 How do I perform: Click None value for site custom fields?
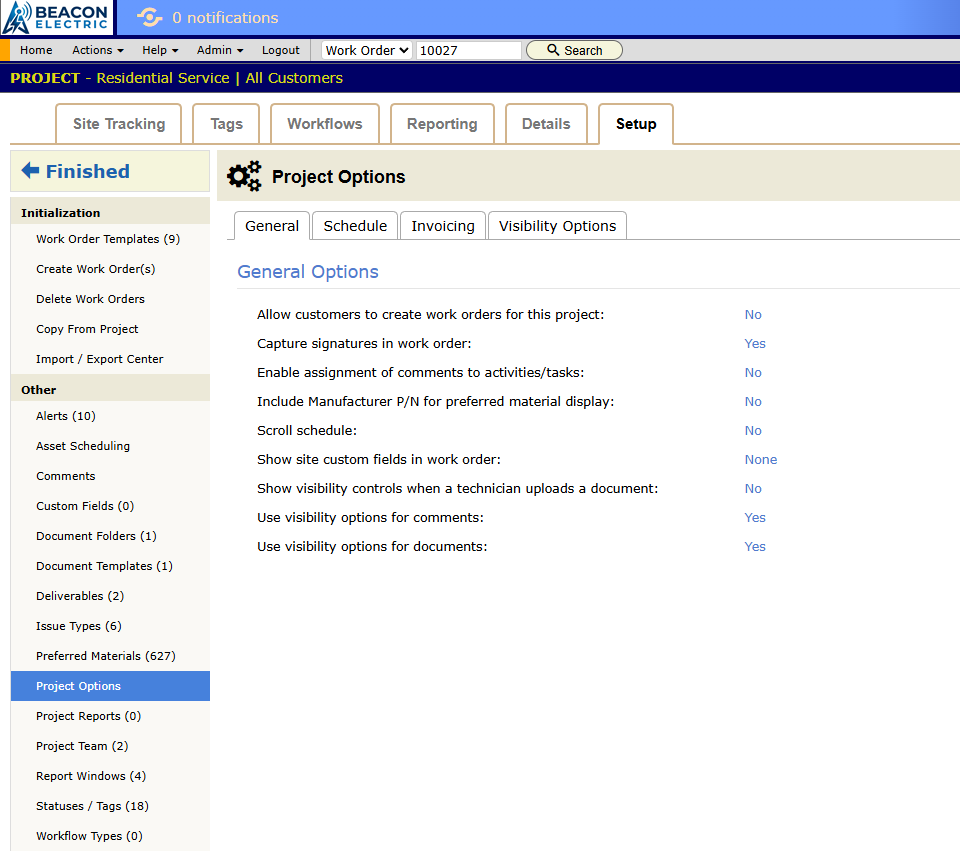(761, 459)
